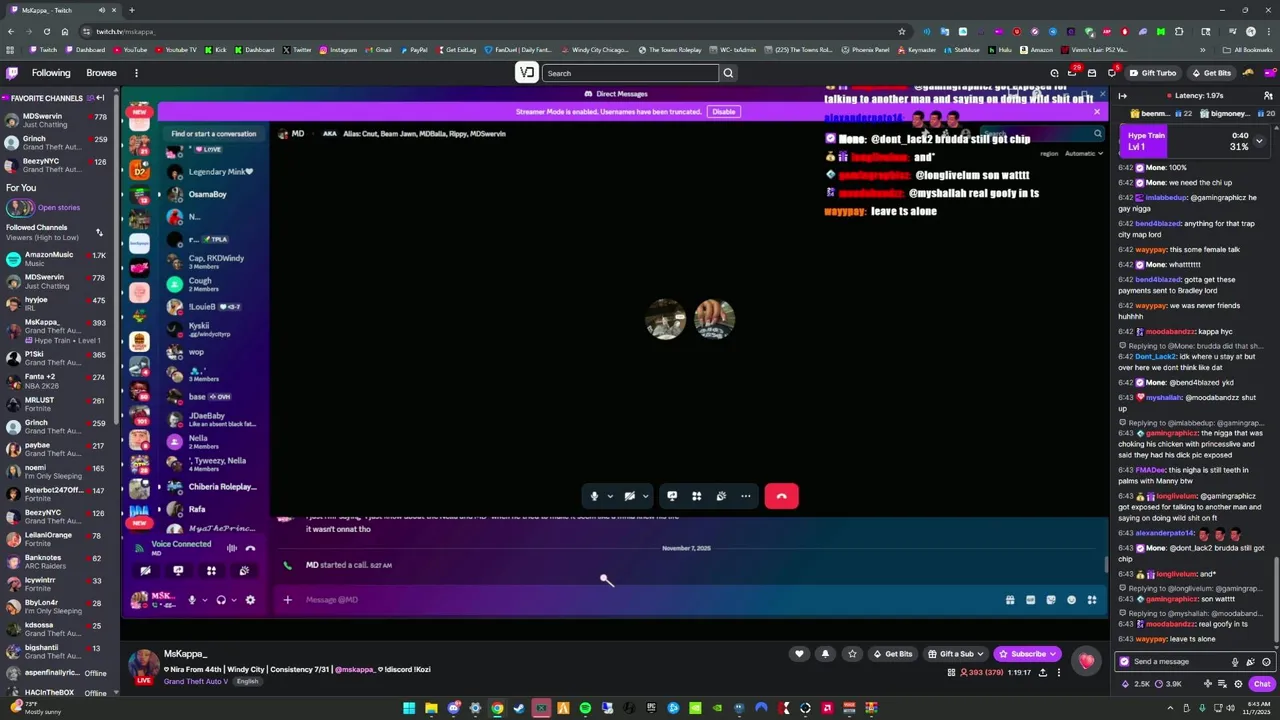The height and width of the screenshot is (720, 1280).
Task: Open the Grand Theft Auto V category link
Action: [x=198, y=681]
